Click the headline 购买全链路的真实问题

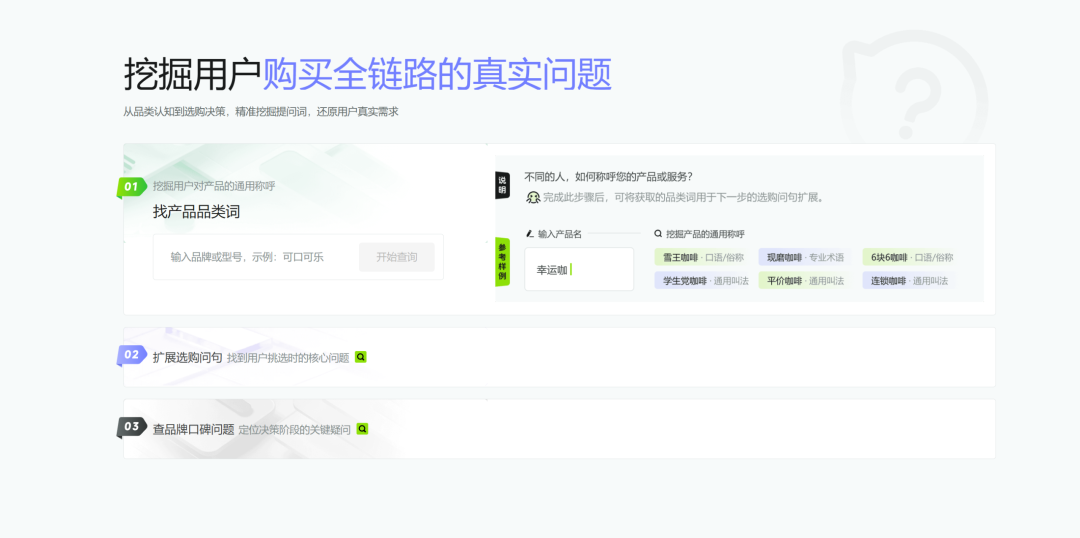(437, 74)
